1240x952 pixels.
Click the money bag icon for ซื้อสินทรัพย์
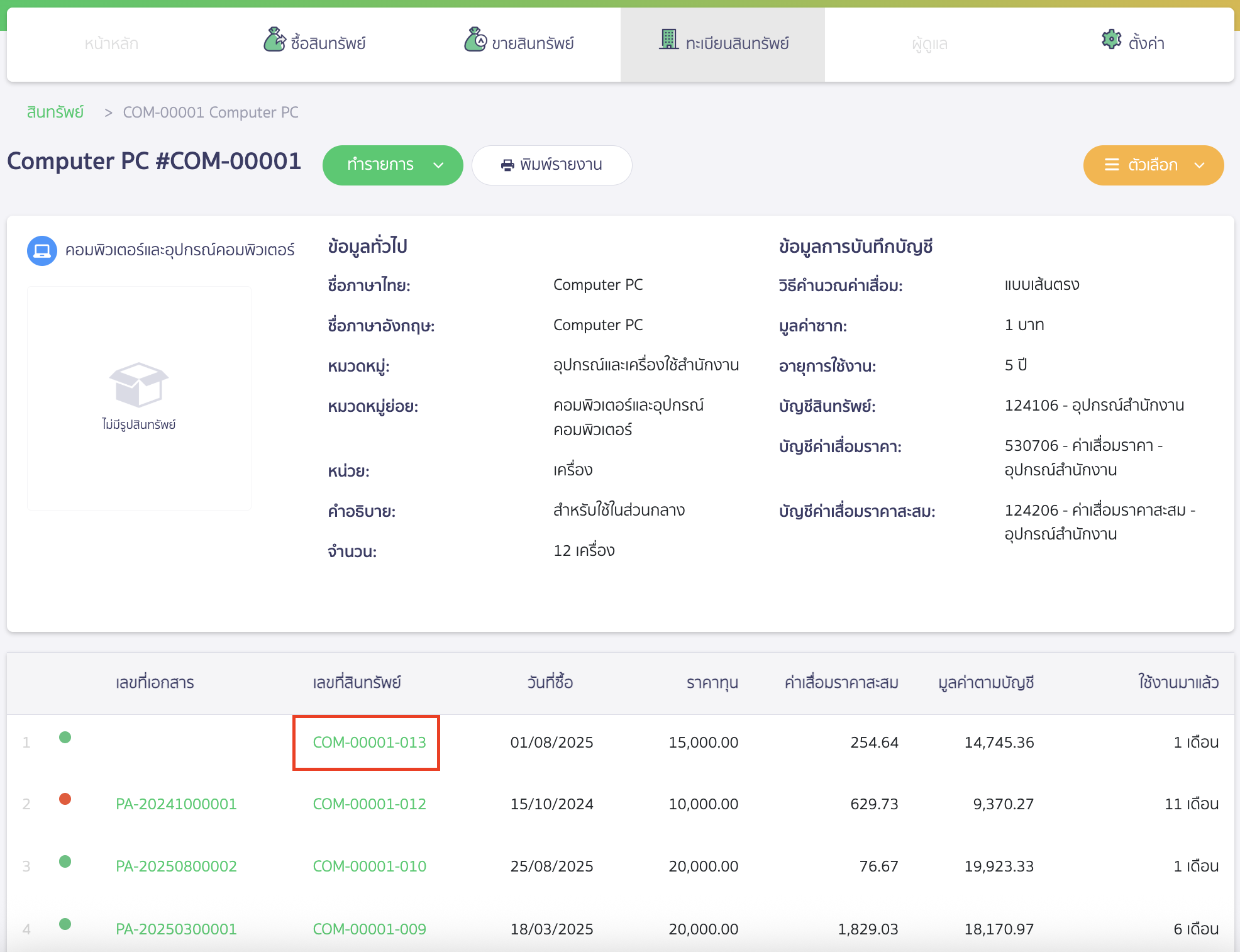tap(274, 40)
